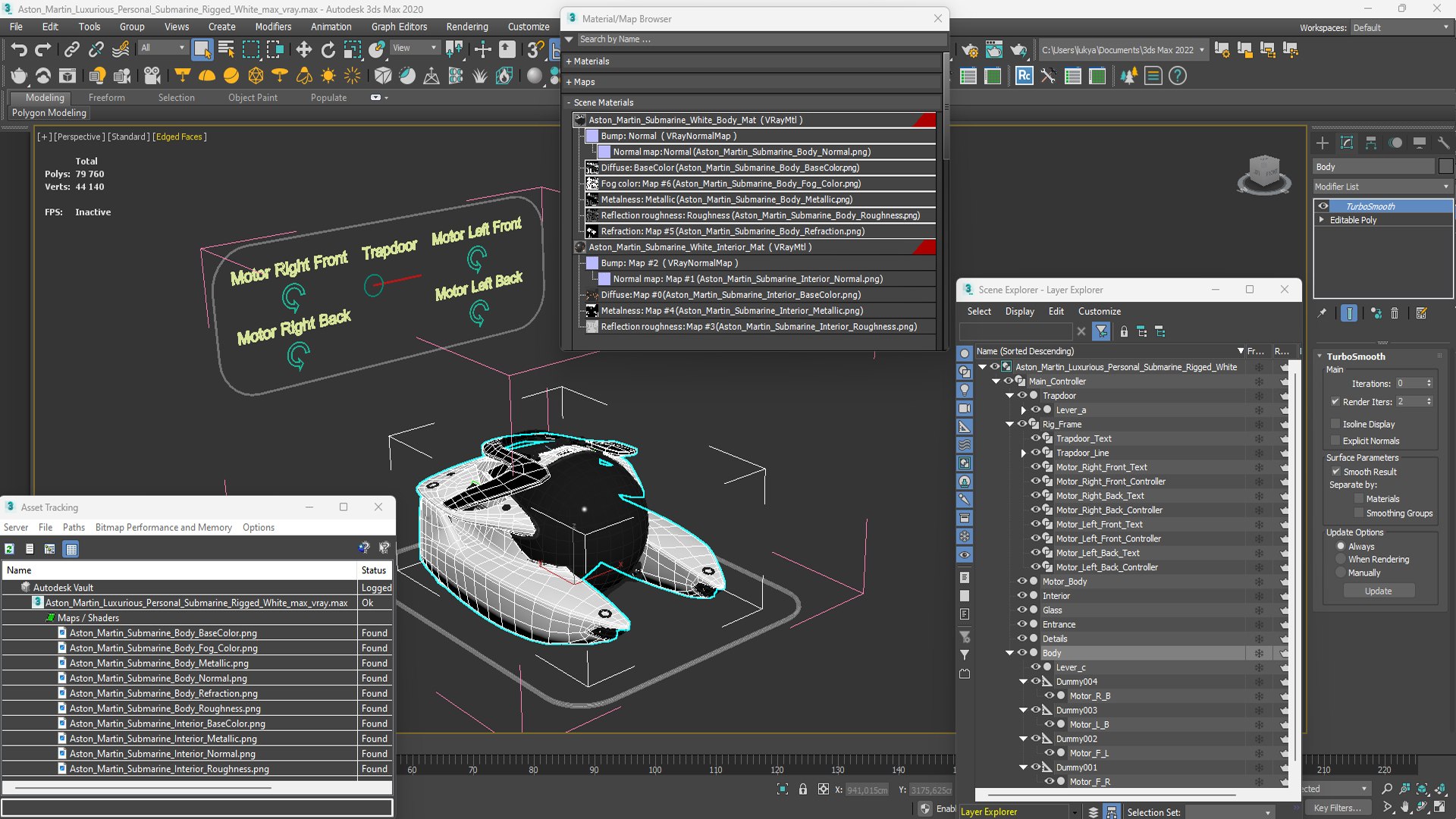Click the Status column header in Asset Tracking
1456x819 pixels.
tap(374, 570)
